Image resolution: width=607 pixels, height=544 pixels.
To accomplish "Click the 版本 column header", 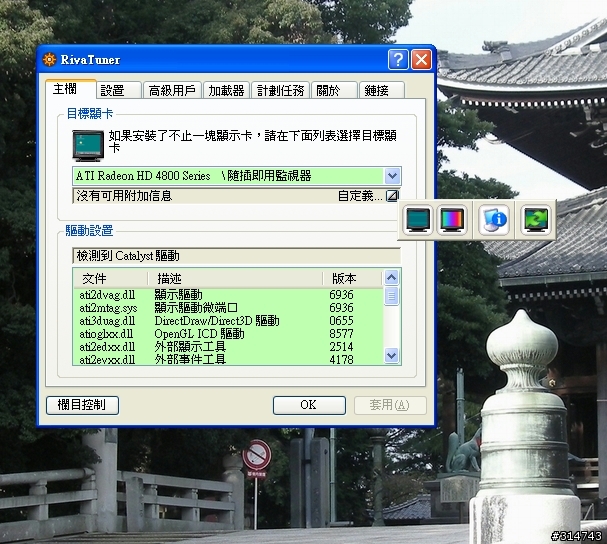I will [352, 278].
